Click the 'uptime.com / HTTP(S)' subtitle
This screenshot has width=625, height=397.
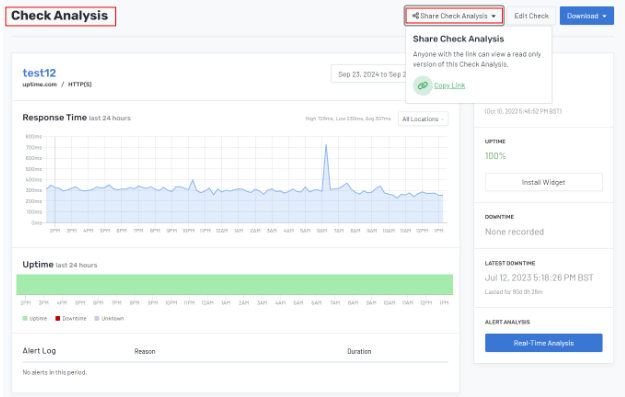(x=57, y=84)
